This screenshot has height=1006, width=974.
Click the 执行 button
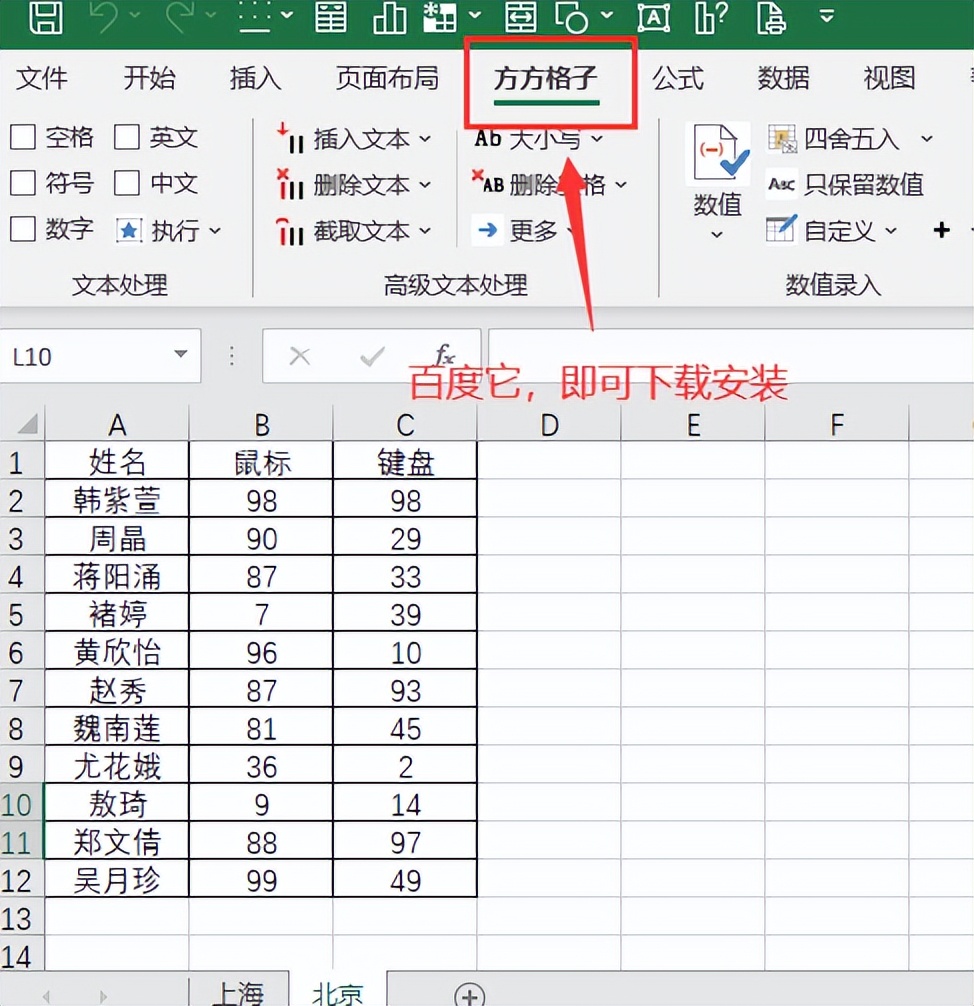(164, 231)
